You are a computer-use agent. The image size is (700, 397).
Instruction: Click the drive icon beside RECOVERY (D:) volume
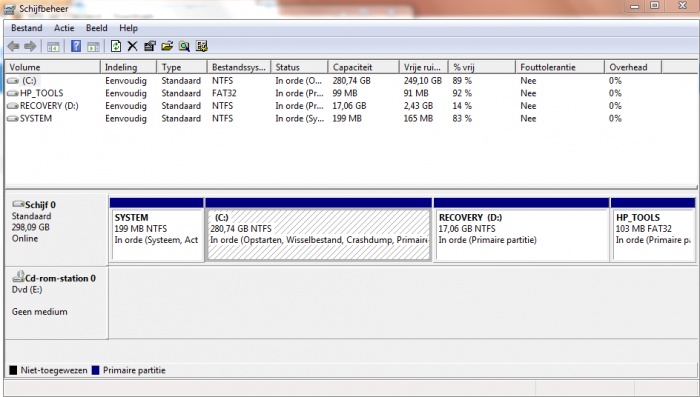tap(12, 106)
